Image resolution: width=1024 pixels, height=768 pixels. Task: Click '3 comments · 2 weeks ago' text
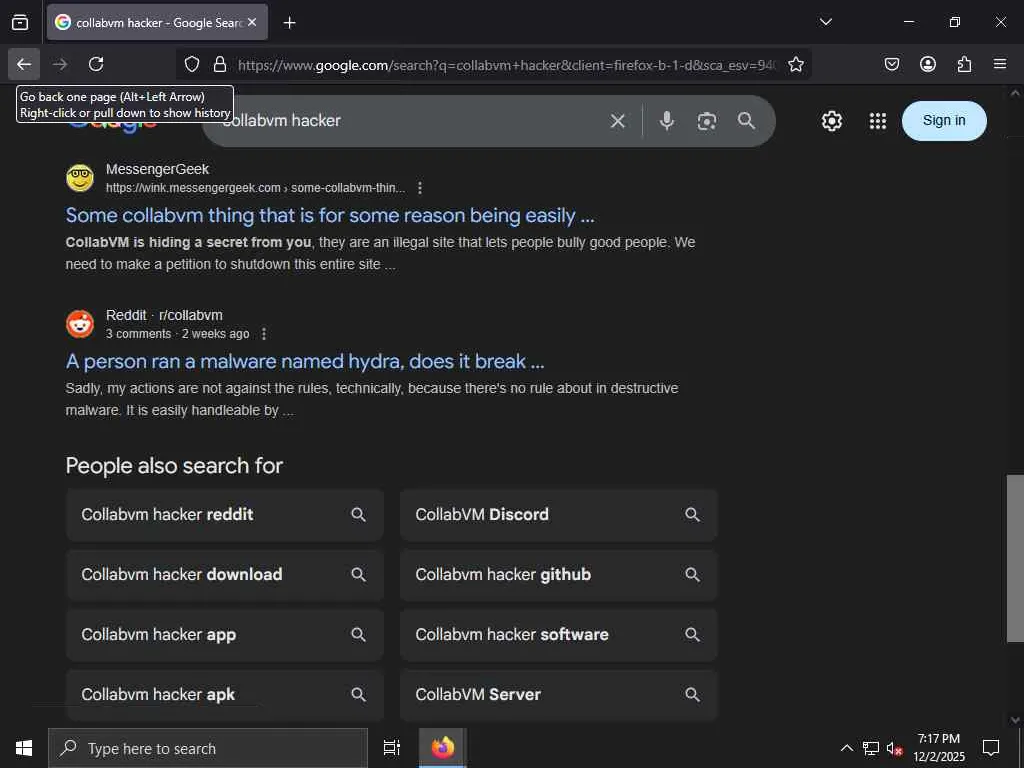click(178, 334)
